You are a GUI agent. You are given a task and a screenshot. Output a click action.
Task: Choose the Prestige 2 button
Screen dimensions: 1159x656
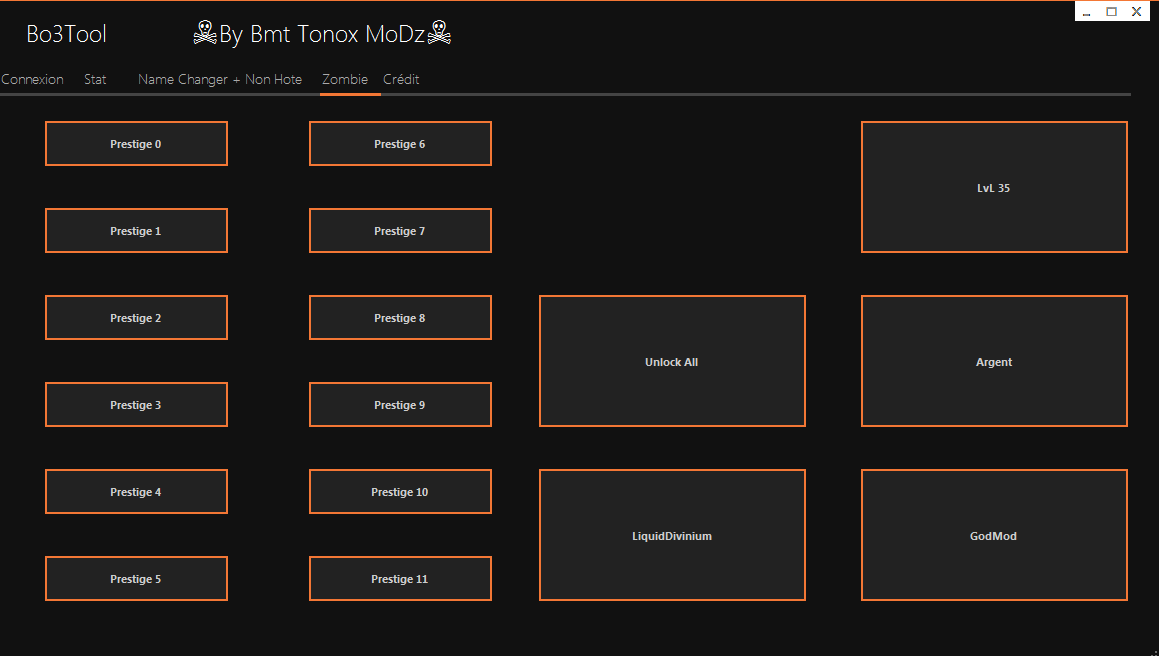136,317
